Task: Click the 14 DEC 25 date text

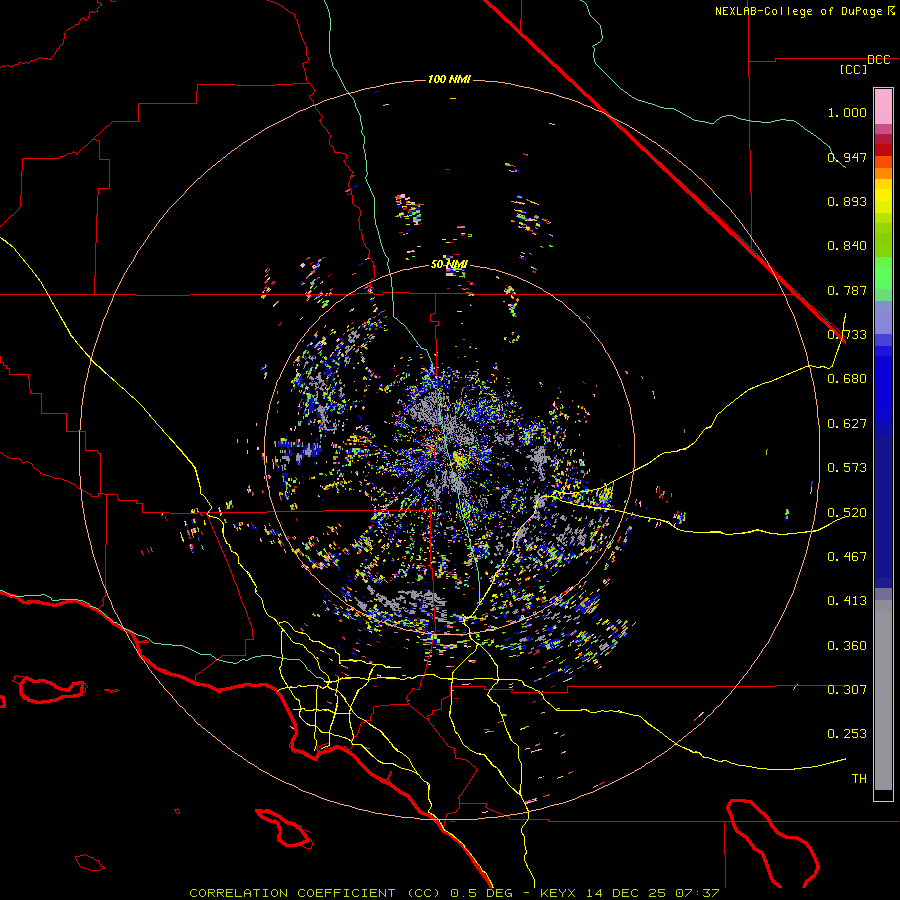Action: pyautogui.click(x=626, y=893)
